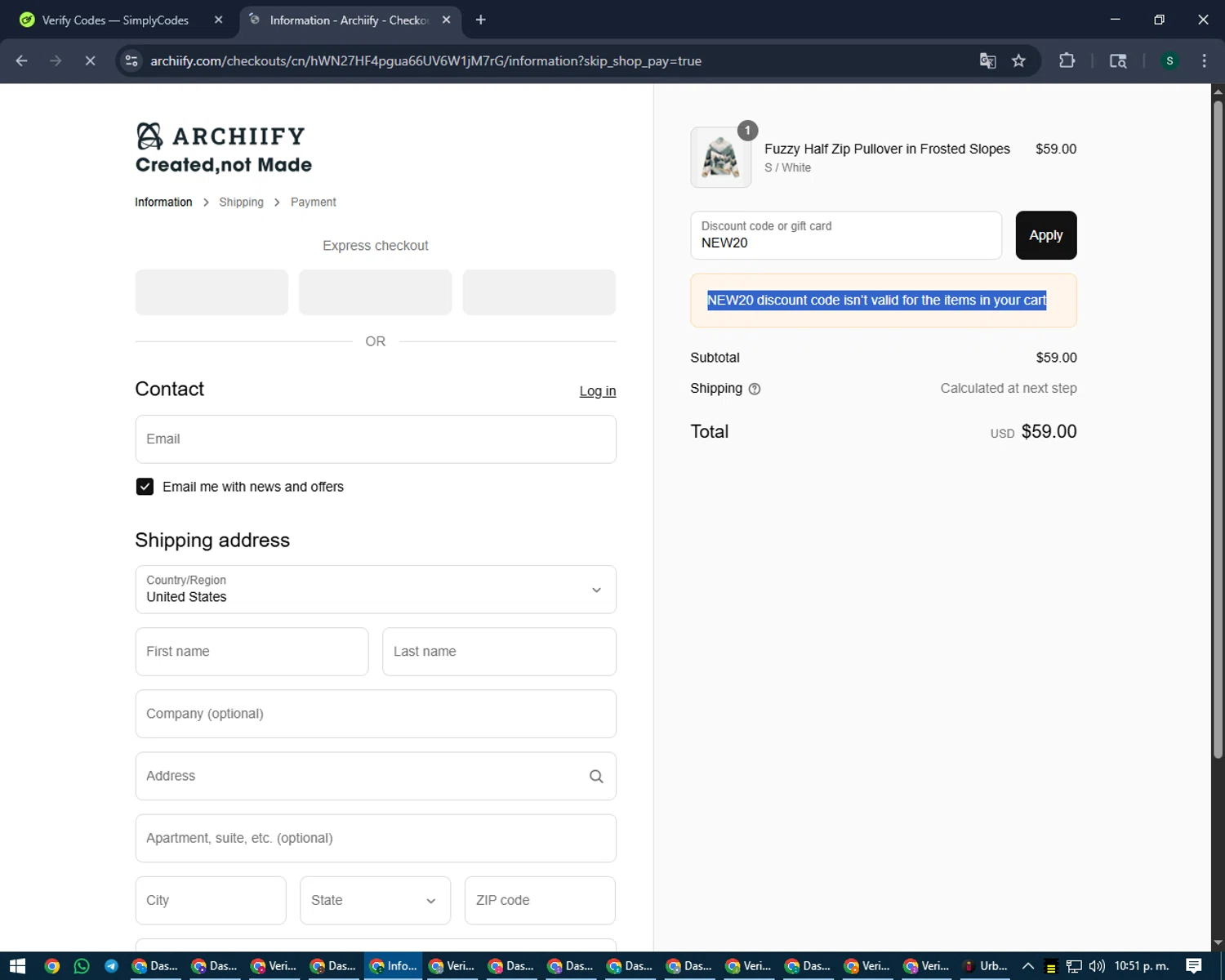The height and width of the screenshot is (980, 1225).
Task: Focus the Discount code or gift card field
Action: pyautogui.click(x=846, y=235)
